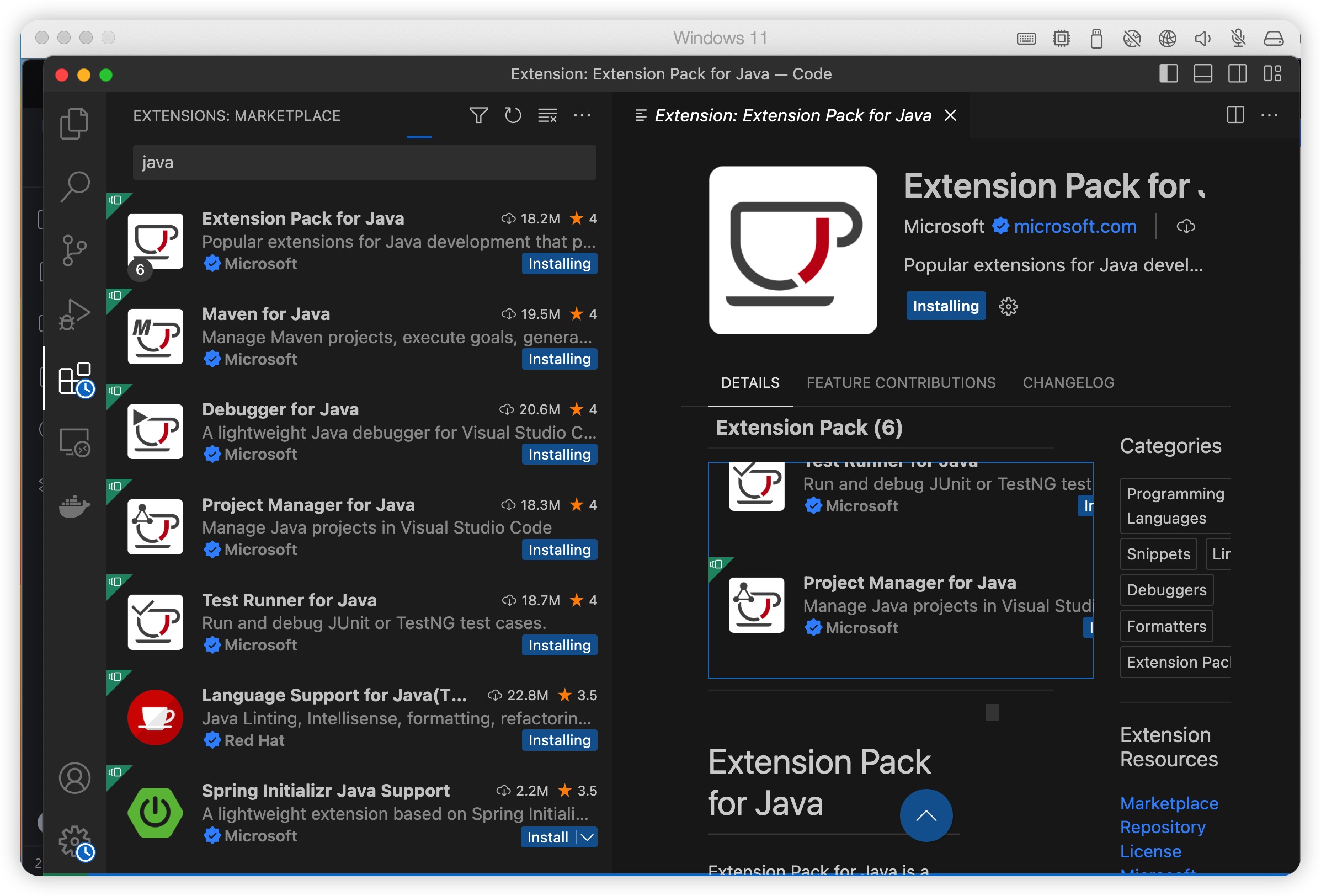
Task: Split the editor to the right
Action: tap(1235, 115)
